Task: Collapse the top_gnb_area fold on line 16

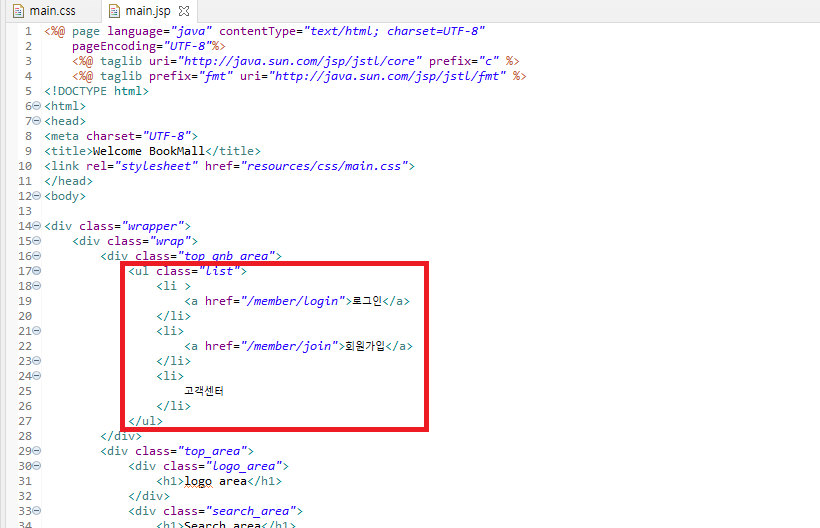Action: pyautogui.click(x=37, y=256)
